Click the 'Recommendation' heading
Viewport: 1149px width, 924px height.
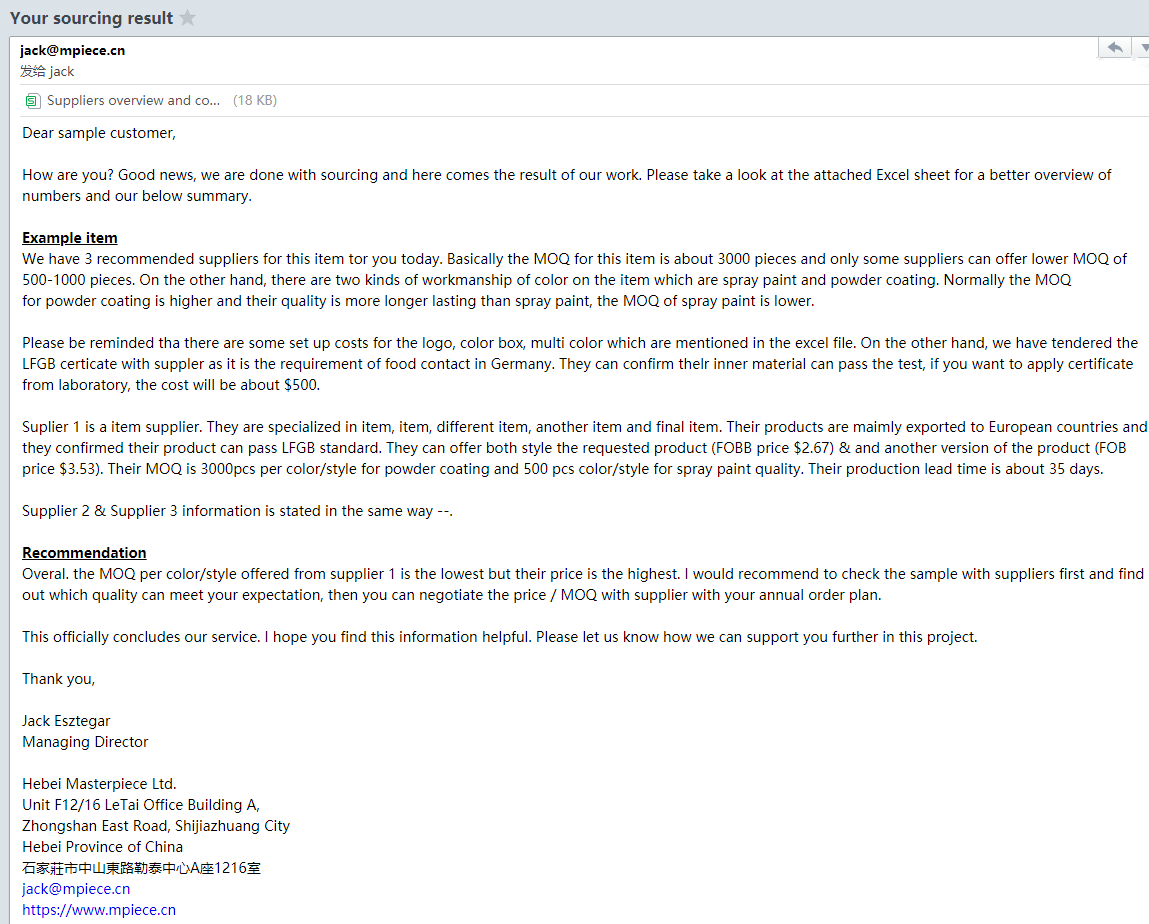pos(84,553)
